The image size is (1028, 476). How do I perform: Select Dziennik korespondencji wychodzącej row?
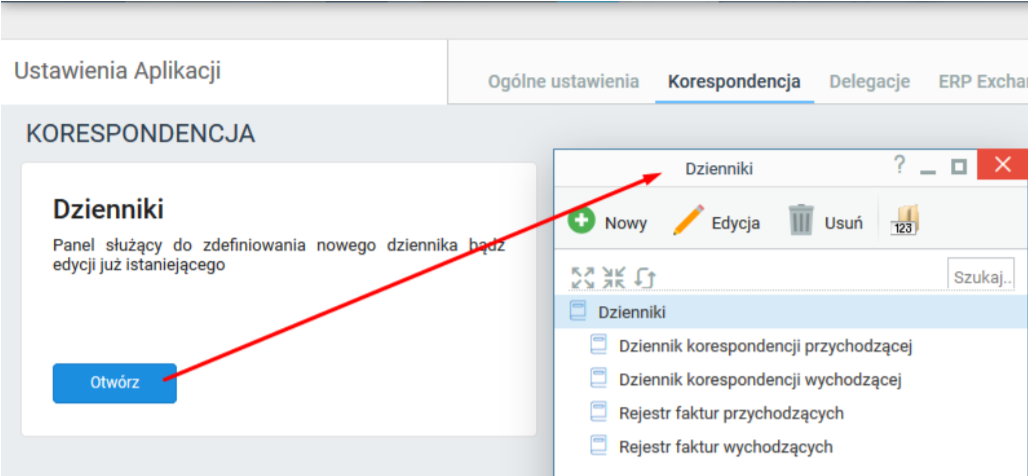[791, 379]
